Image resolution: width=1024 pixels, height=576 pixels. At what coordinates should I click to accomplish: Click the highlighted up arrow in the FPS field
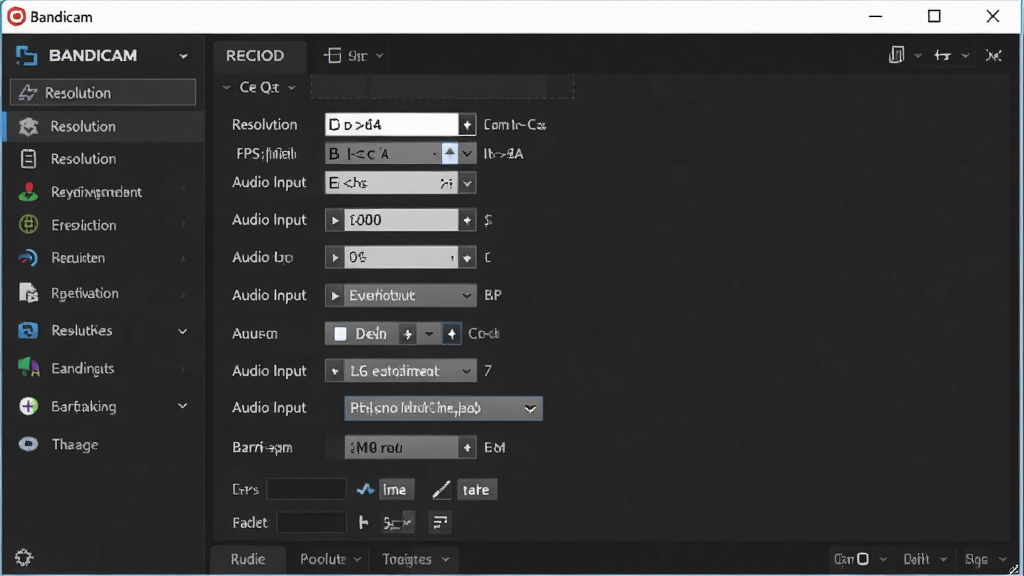click(450, 153)
